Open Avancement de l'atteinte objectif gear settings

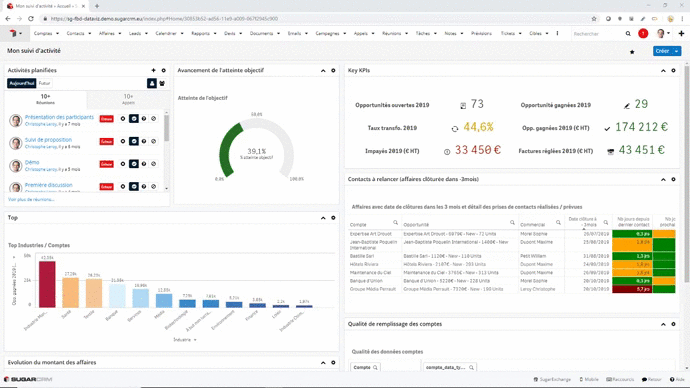click(333, 70)
